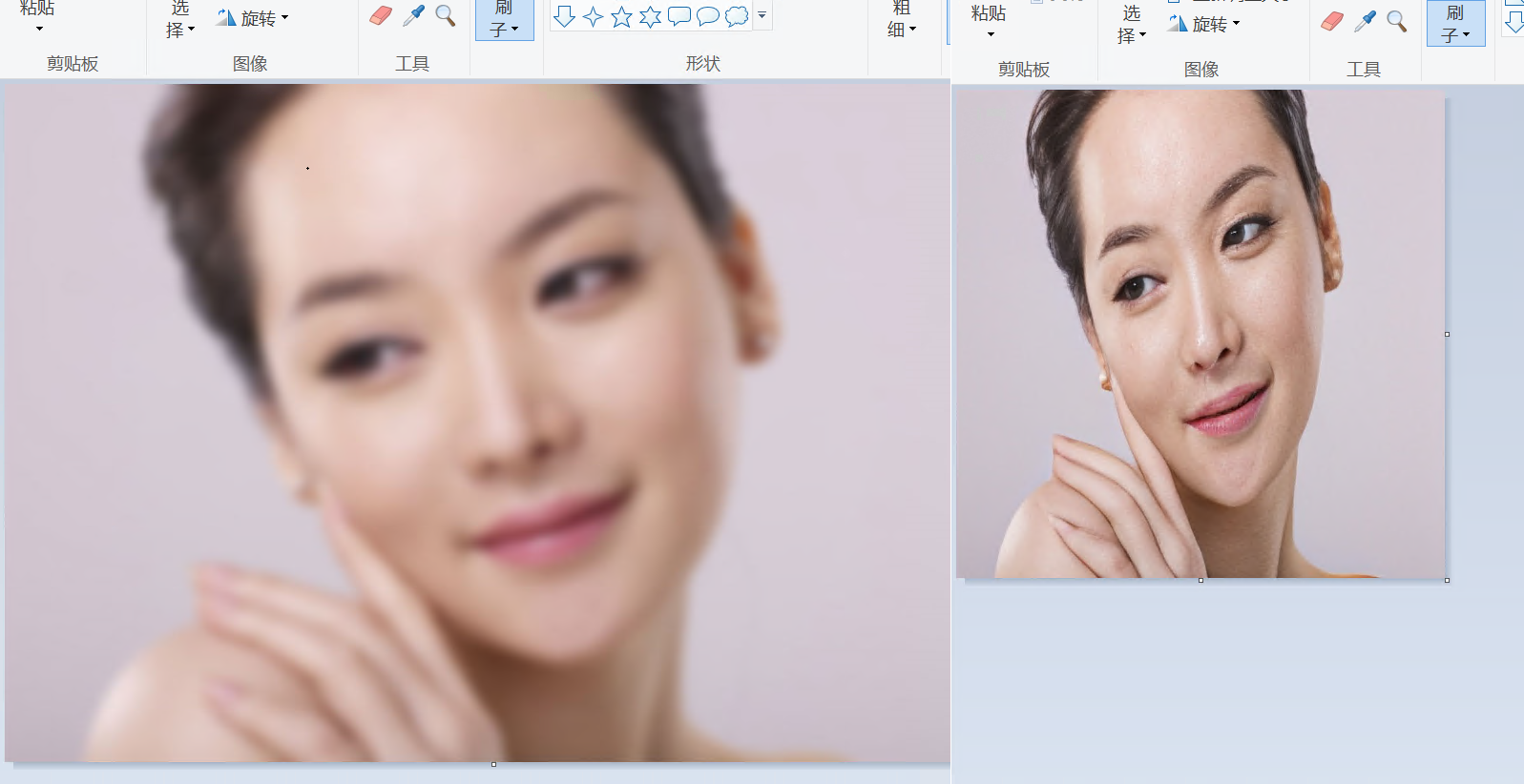
Task: Select the six-point star shape
Action: point(650,16)
